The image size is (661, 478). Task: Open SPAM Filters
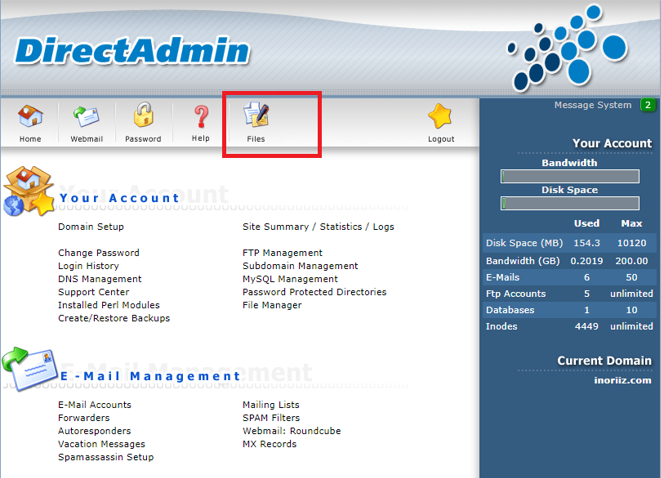[271, 418]
